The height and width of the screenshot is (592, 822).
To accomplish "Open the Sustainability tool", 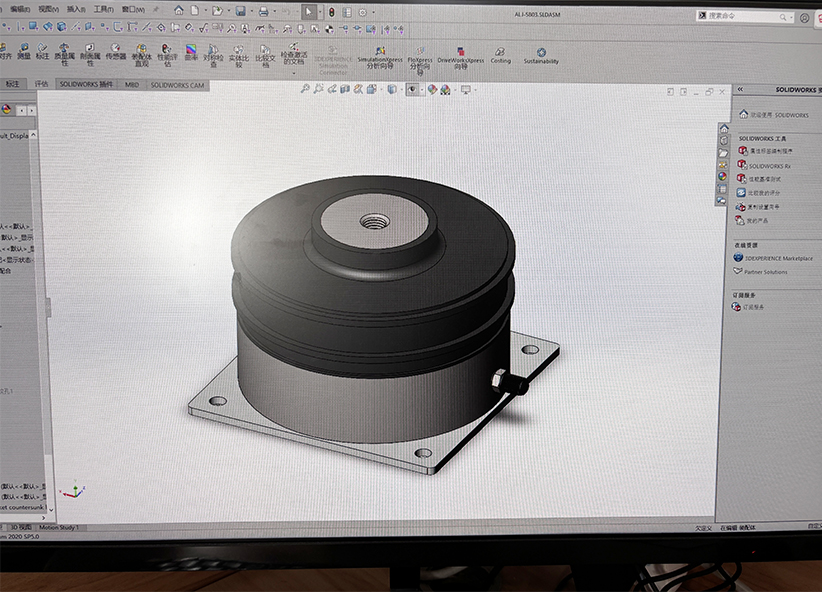I will point(541,56).
